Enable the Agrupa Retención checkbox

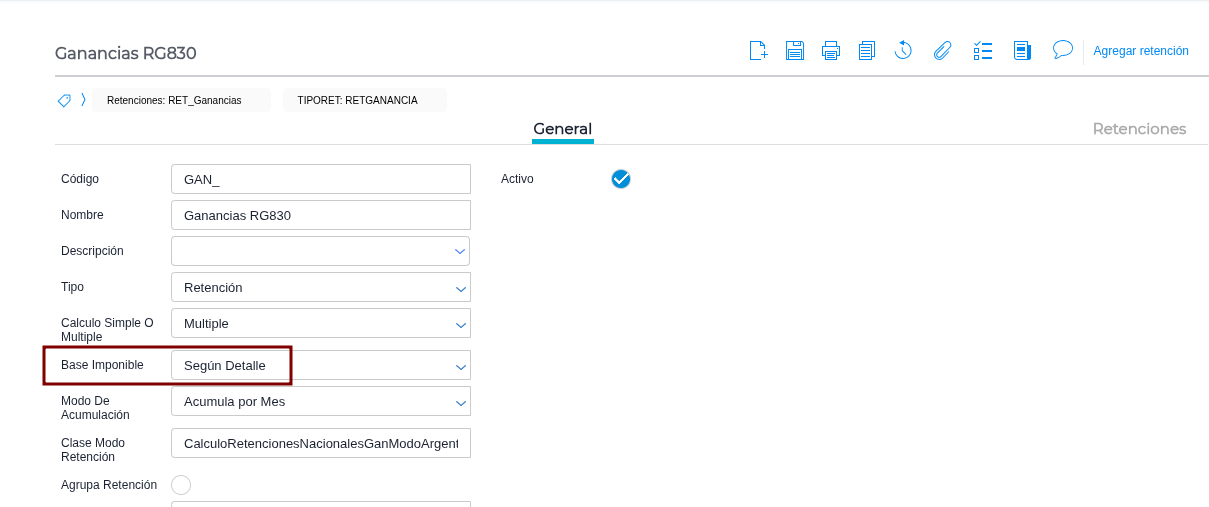pos(181,485)
